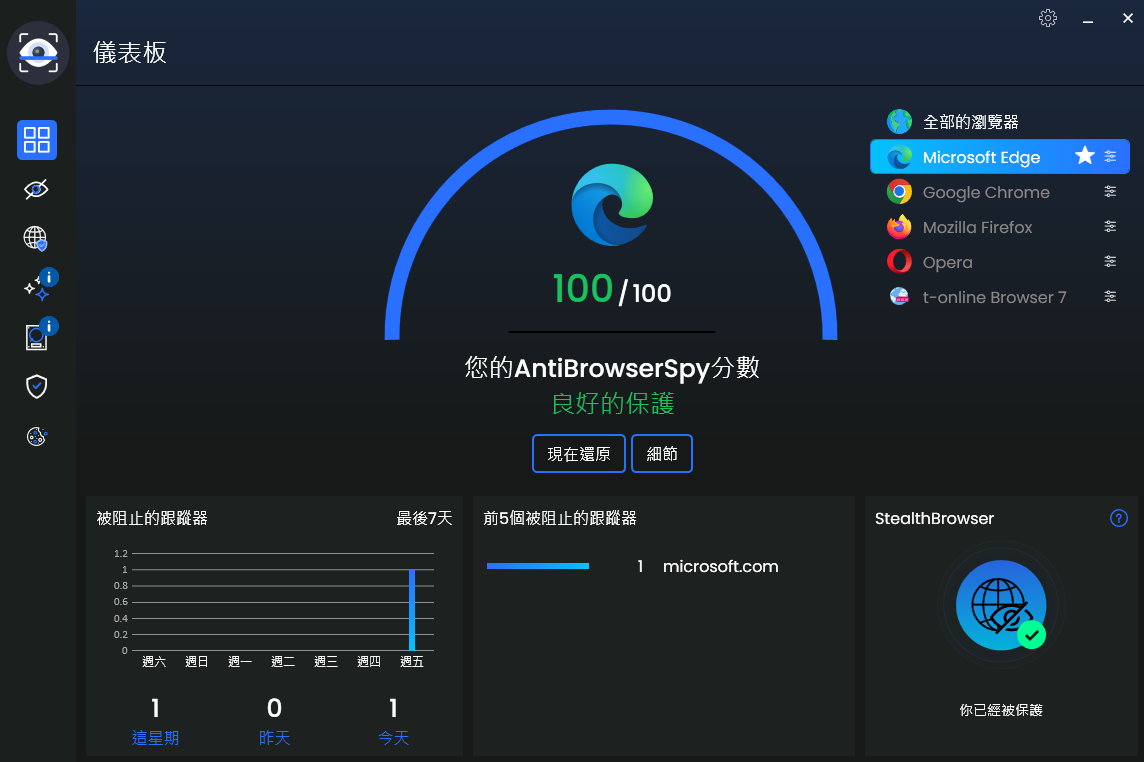
Task: Click the 這星期 tracker count link
Action: (x=155, y=738)
